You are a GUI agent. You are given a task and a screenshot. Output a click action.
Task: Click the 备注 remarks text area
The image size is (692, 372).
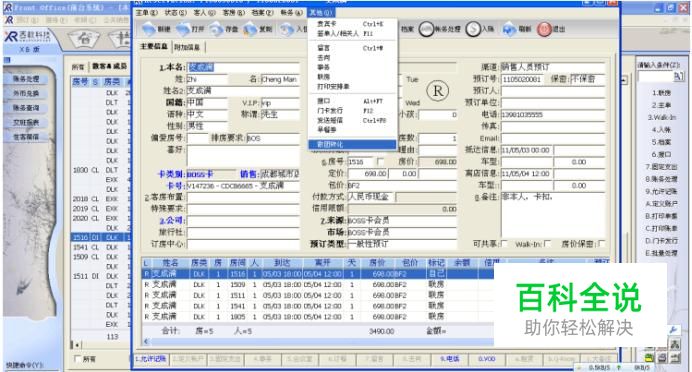tap(553, 214)
